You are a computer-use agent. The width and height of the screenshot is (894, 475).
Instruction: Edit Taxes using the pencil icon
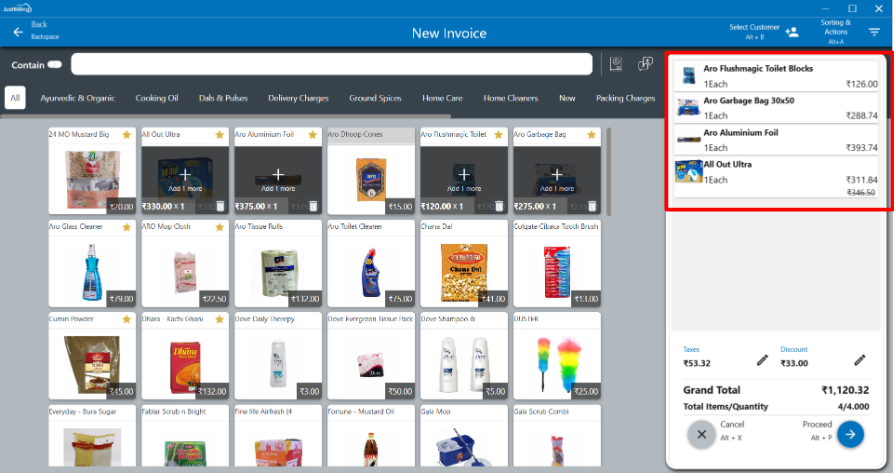[762, 360]
